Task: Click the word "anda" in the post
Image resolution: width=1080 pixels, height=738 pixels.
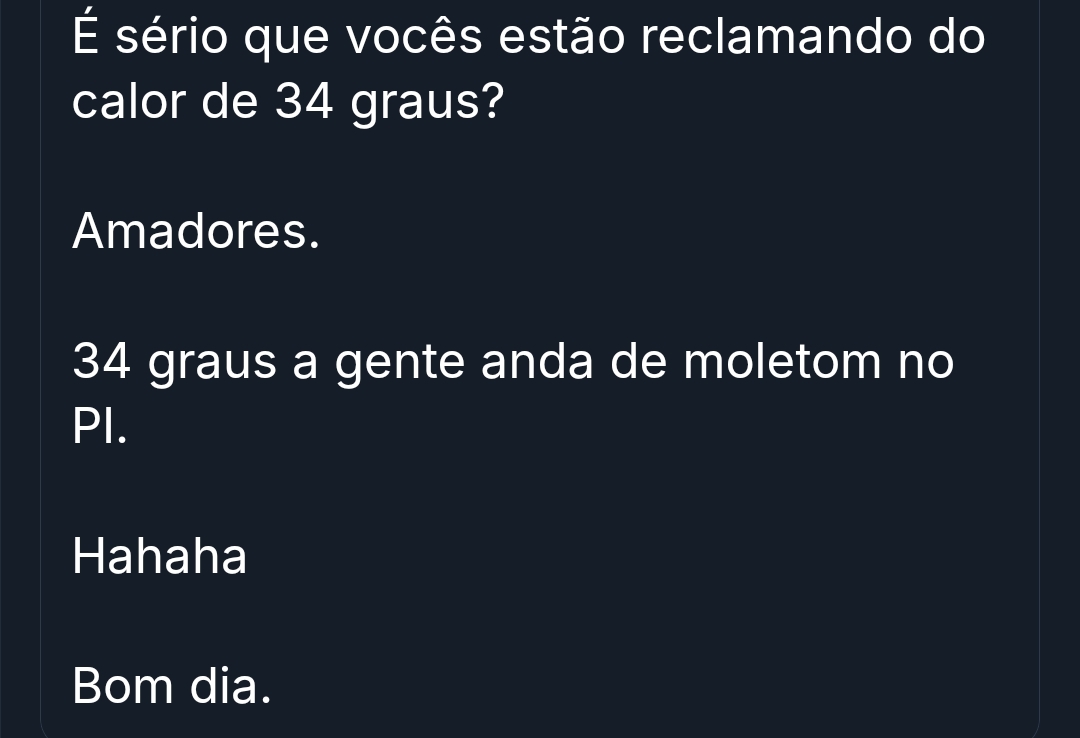Action: pos(538,362)
